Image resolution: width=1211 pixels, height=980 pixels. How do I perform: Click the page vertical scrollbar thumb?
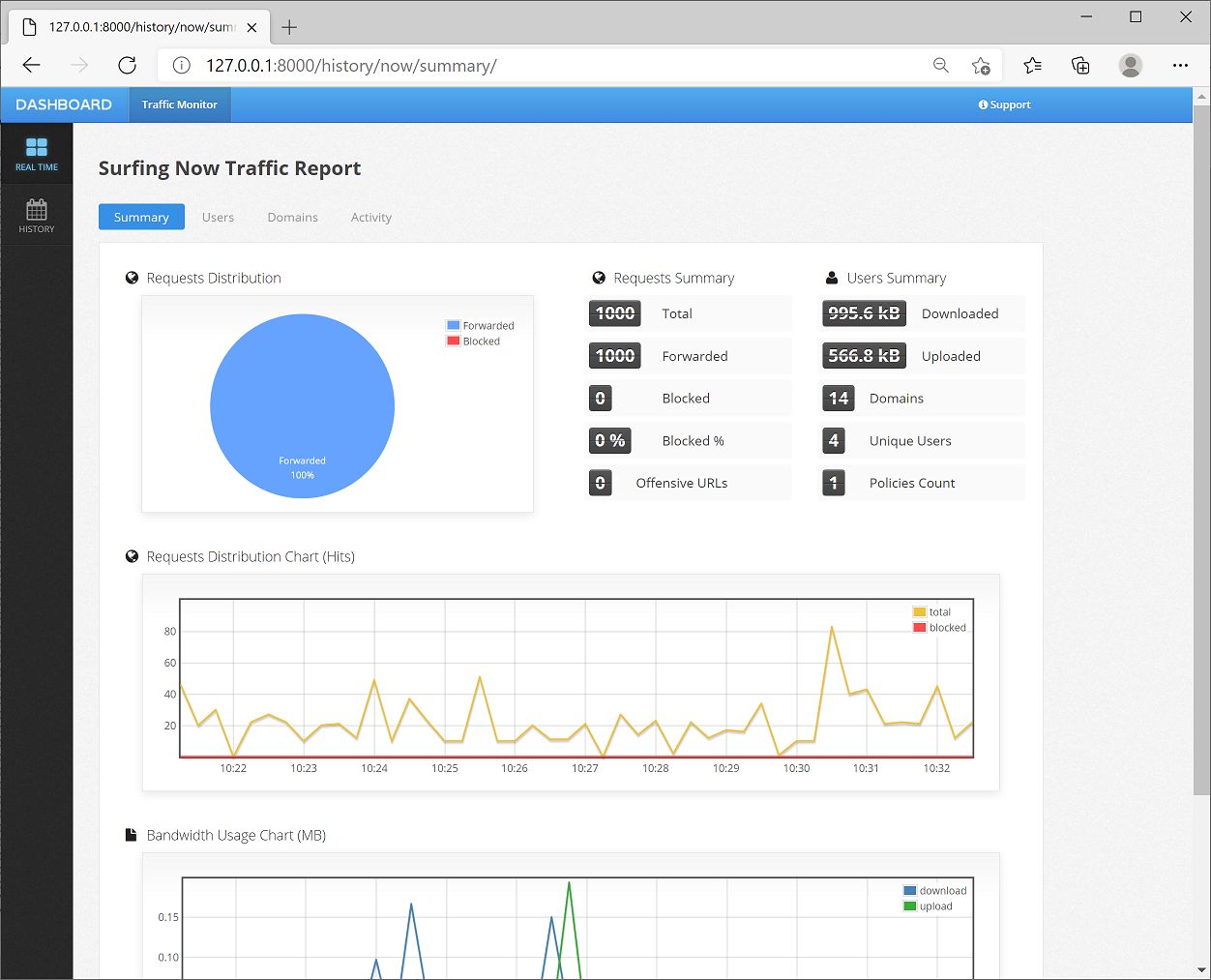1202,452
